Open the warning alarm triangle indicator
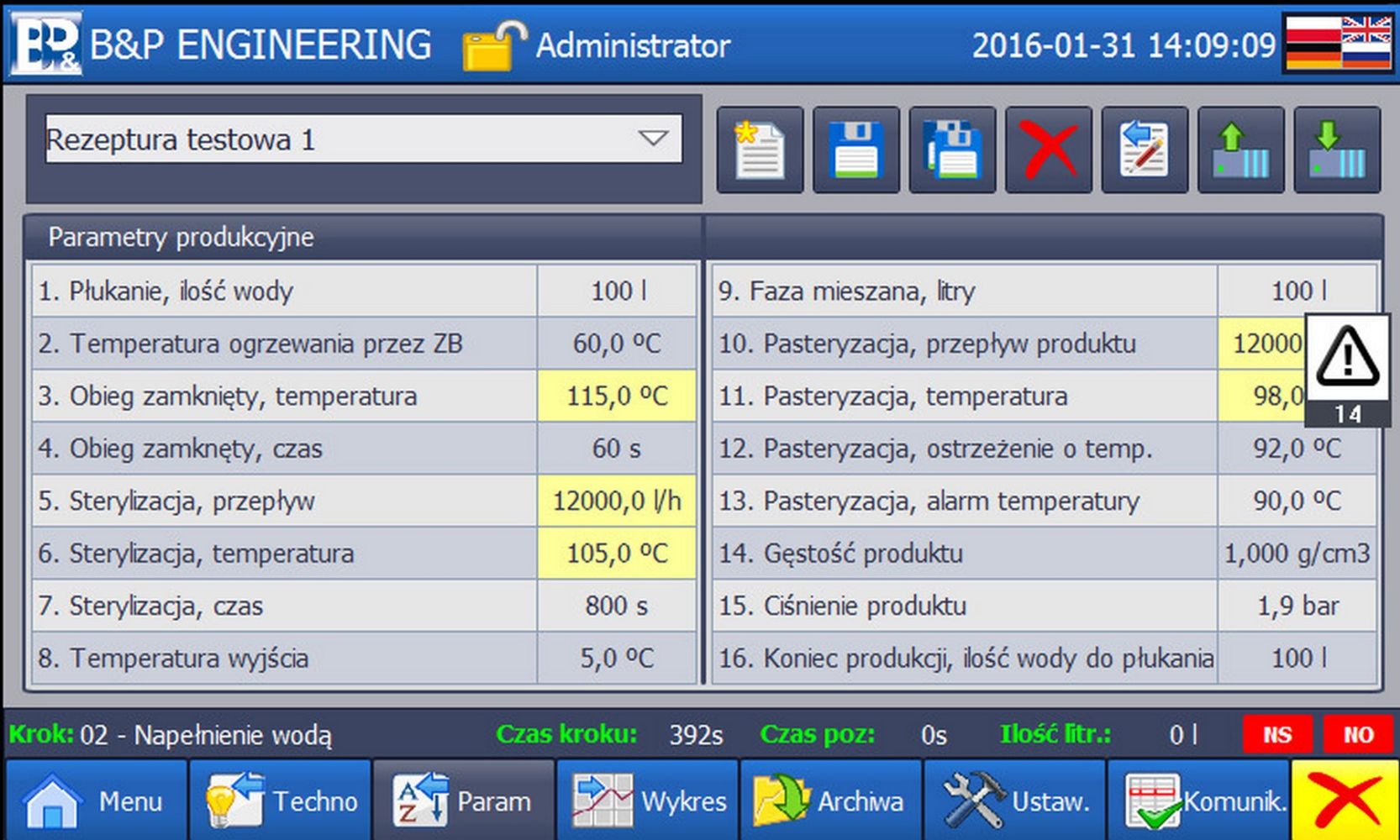The image size is (1400, 840). click(1347, 368)
